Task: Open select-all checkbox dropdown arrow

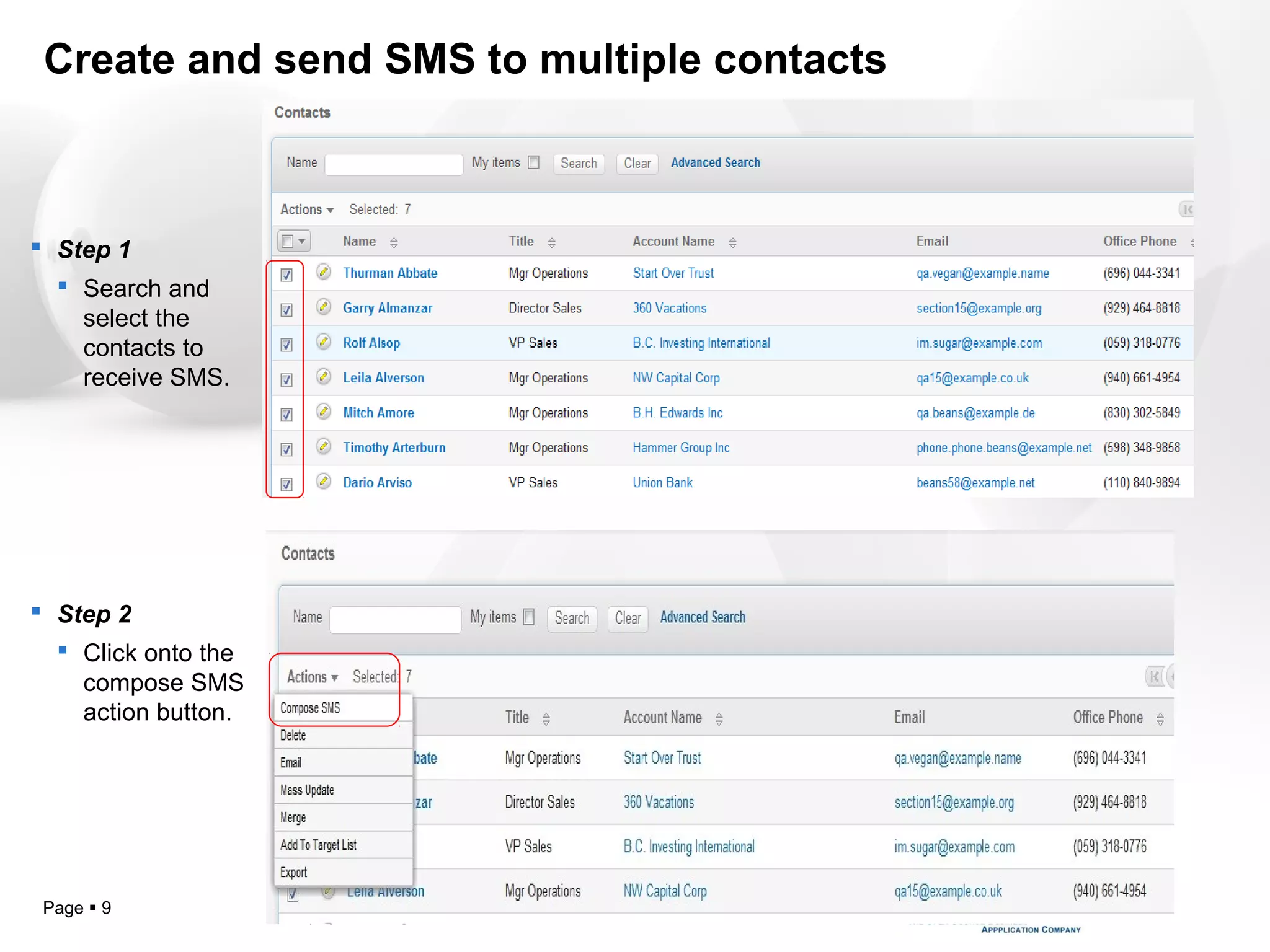Action: pyautogui.click(x=302, y=241)
